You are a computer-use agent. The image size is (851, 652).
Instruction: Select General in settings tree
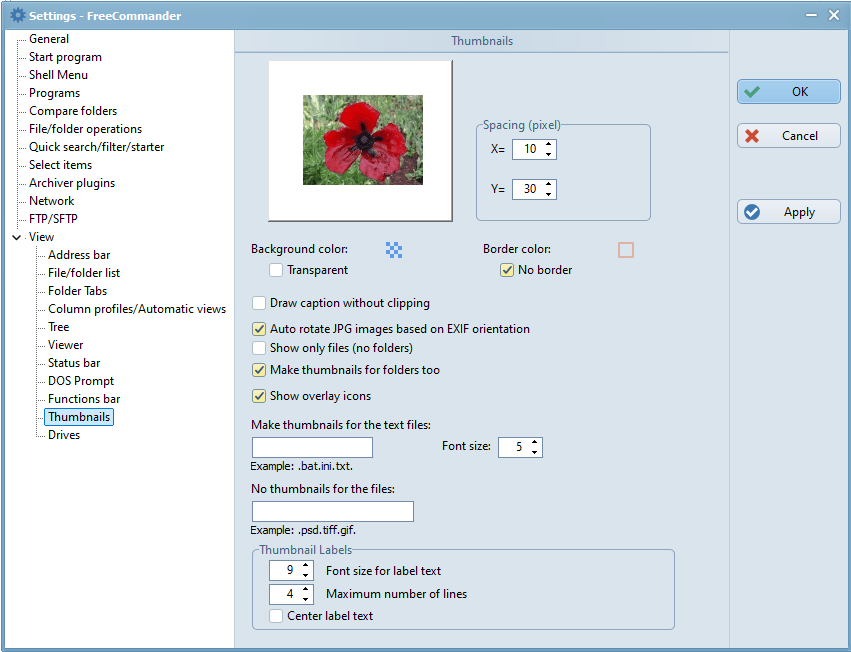point(49,39)
